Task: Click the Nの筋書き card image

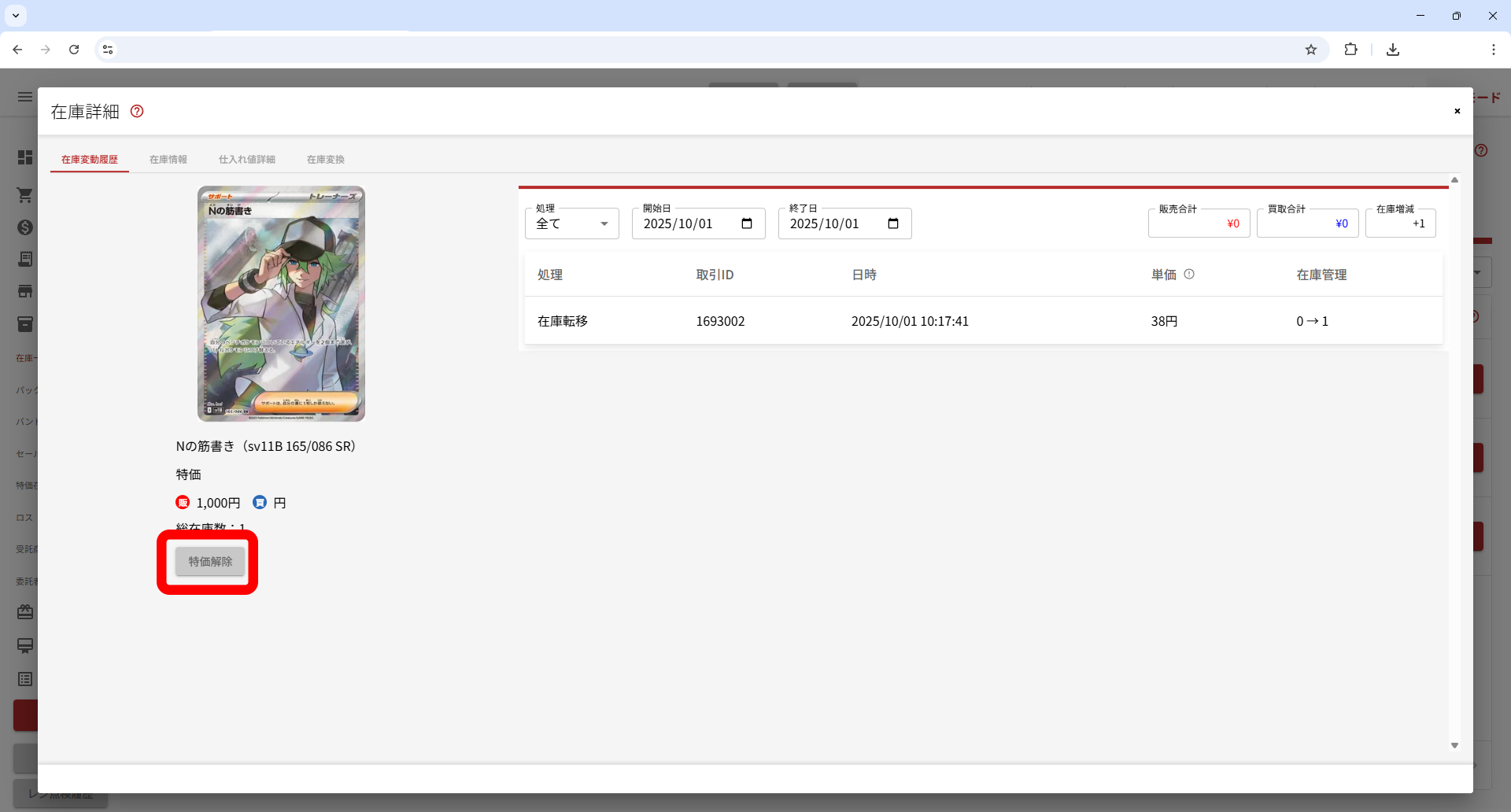Action: pos(281,304)
